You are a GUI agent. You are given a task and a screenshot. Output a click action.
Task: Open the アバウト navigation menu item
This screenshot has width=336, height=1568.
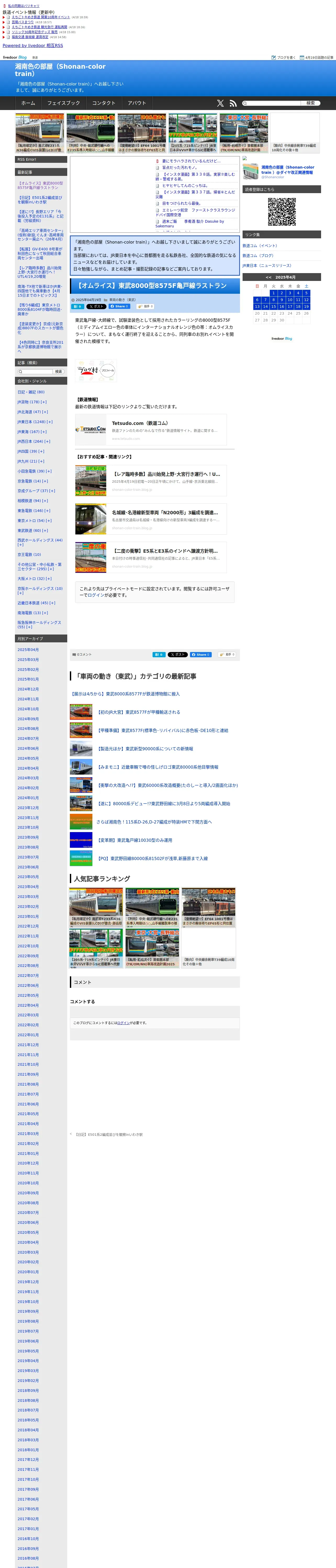(x=137, y=103)
